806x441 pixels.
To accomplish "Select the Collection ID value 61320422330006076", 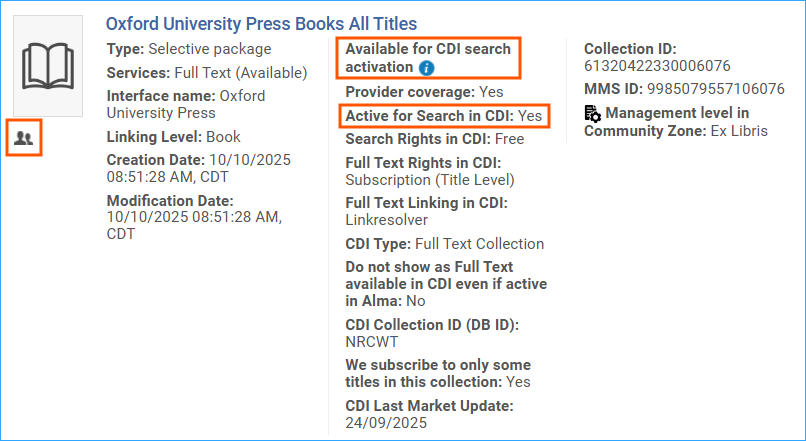I will [x=657, y=66].
